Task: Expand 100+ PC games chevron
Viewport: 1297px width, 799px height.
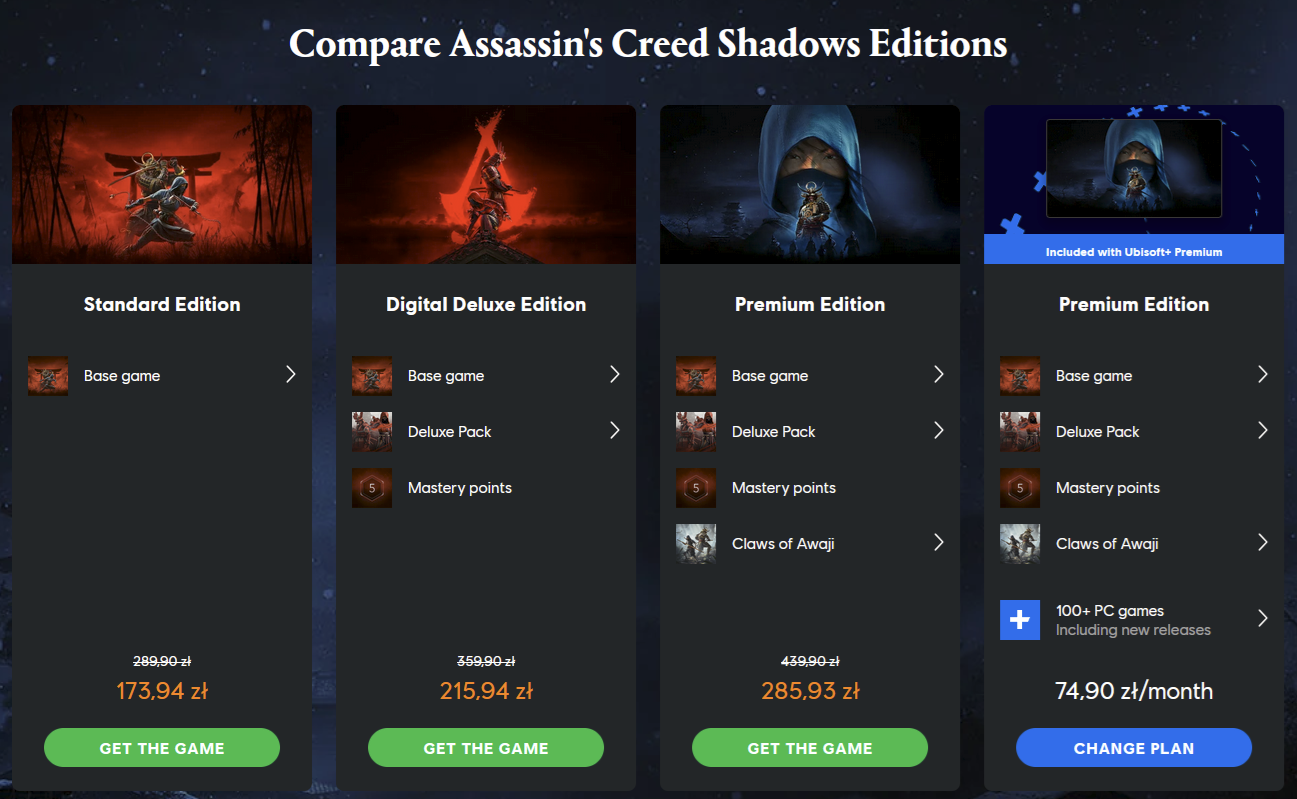Action: 1263,618
